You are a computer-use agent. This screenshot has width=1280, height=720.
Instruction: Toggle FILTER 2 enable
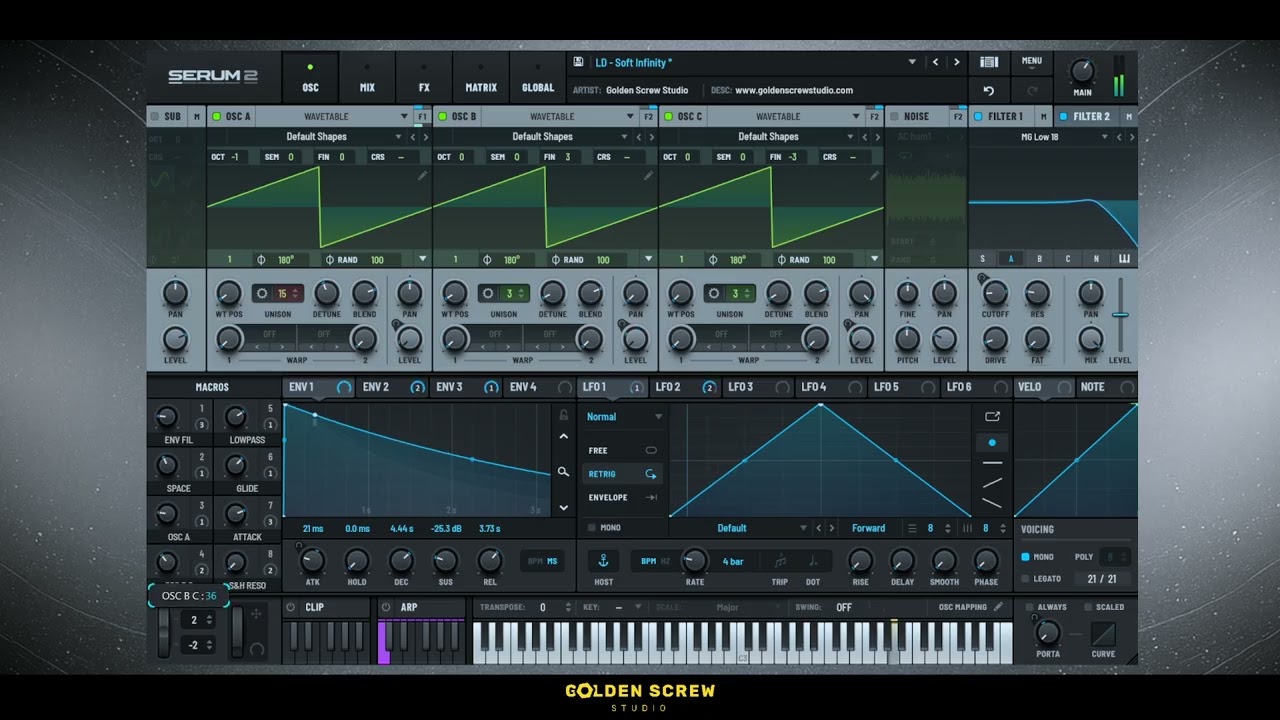1064,116
